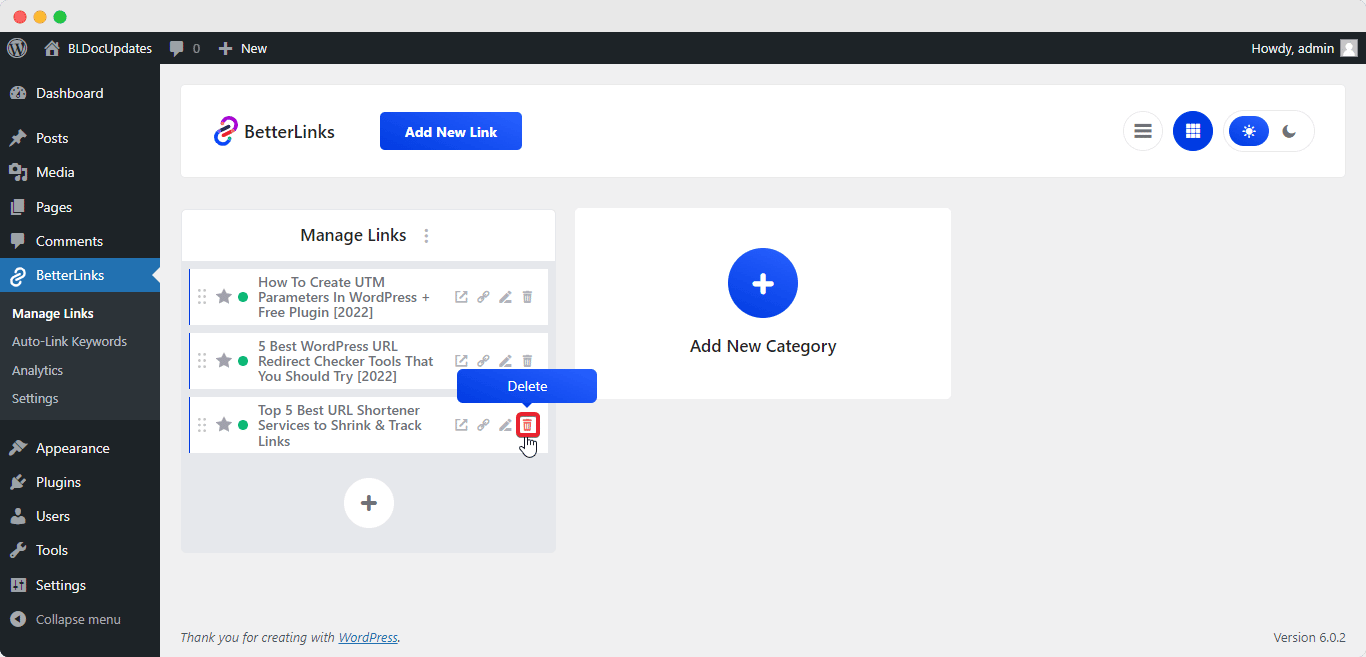
Task: Open the Analytics section of BetterLinks
Action: coord(37,370)
